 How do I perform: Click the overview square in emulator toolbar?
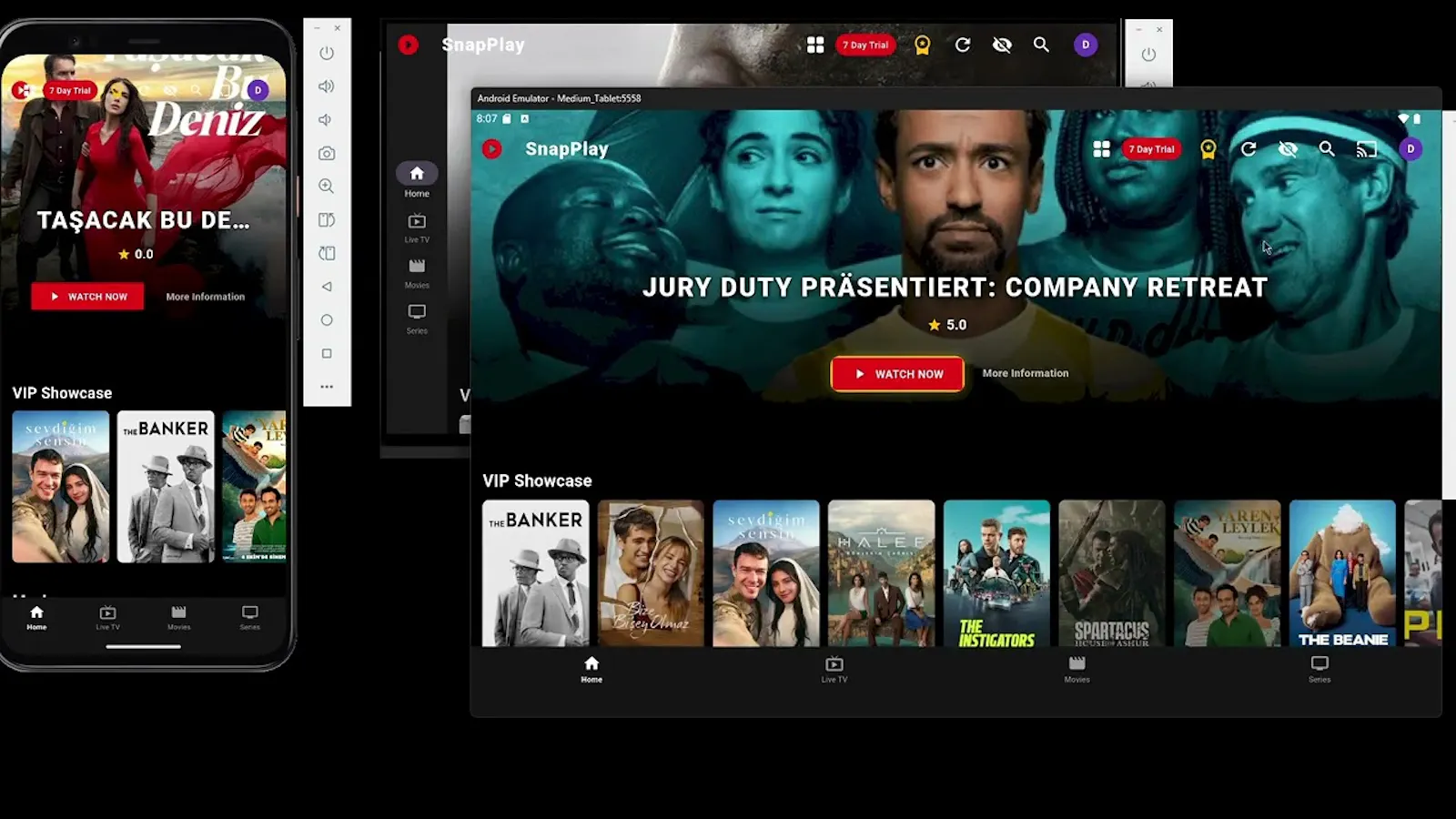pos(327,353)
